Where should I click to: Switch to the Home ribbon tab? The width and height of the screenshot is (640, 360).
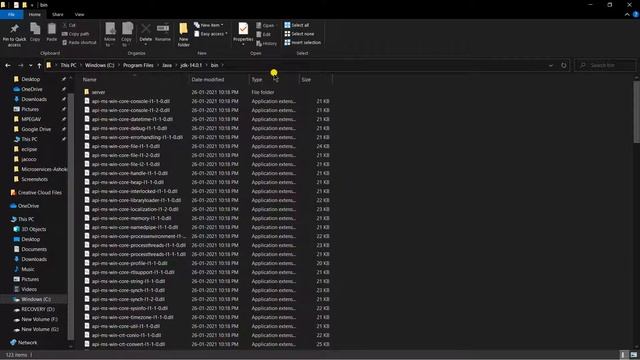[x=35, y=14]
